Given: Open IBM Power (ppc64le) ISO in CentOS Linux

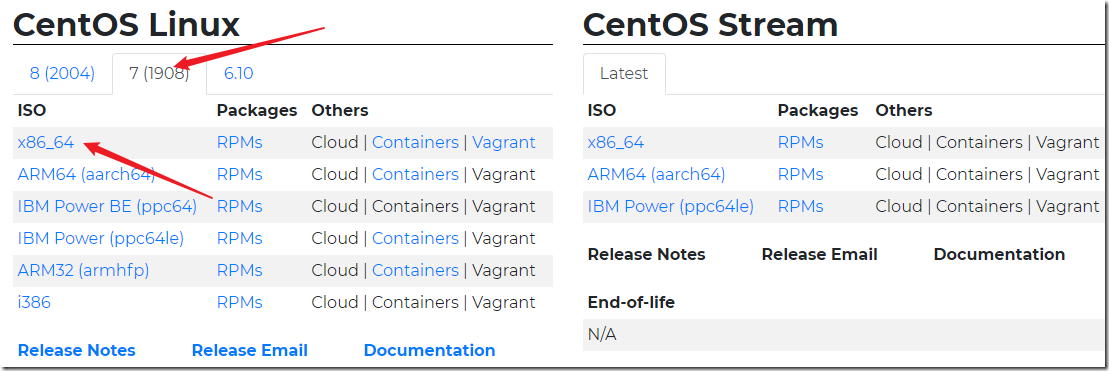Looking at the screenshot, I should (100, 238).
